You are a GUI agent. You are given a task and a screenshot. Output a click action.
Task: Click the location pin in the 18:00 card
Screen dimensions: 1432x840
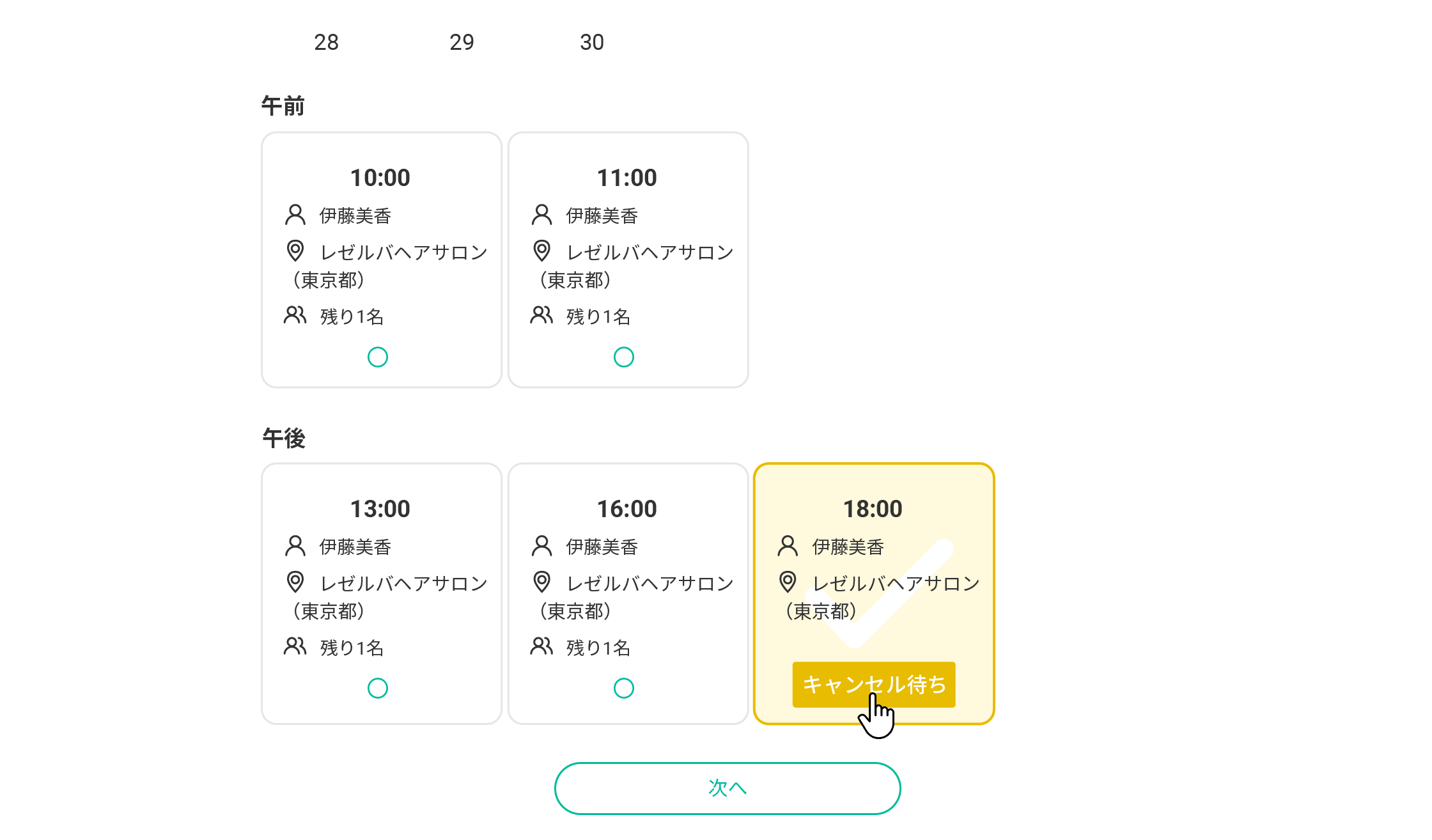788,582
